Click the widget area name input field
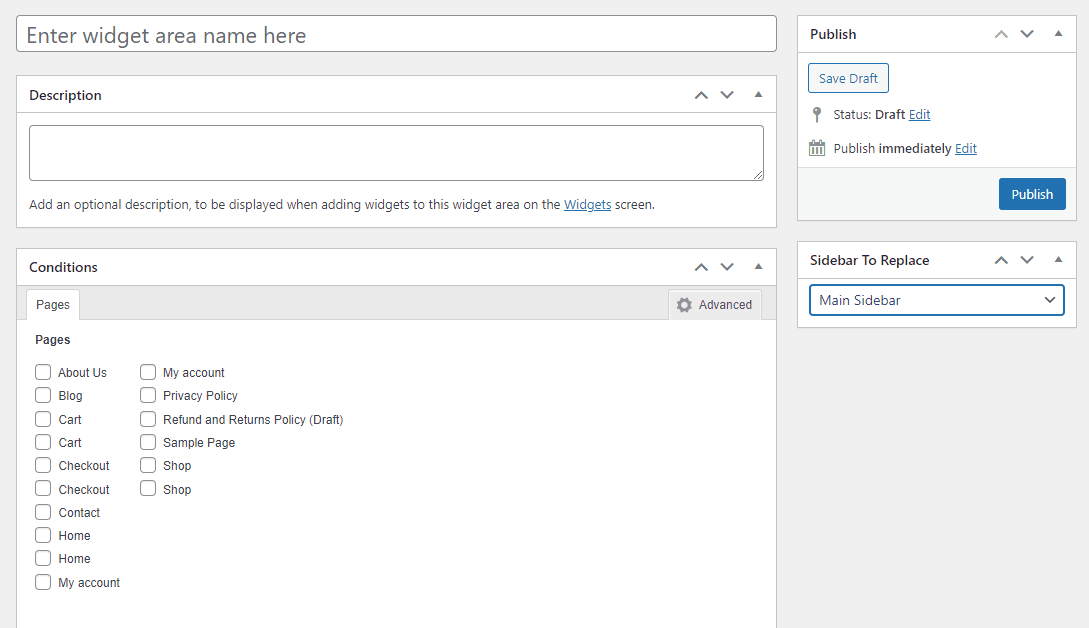1089x628 pixels. 396,33
